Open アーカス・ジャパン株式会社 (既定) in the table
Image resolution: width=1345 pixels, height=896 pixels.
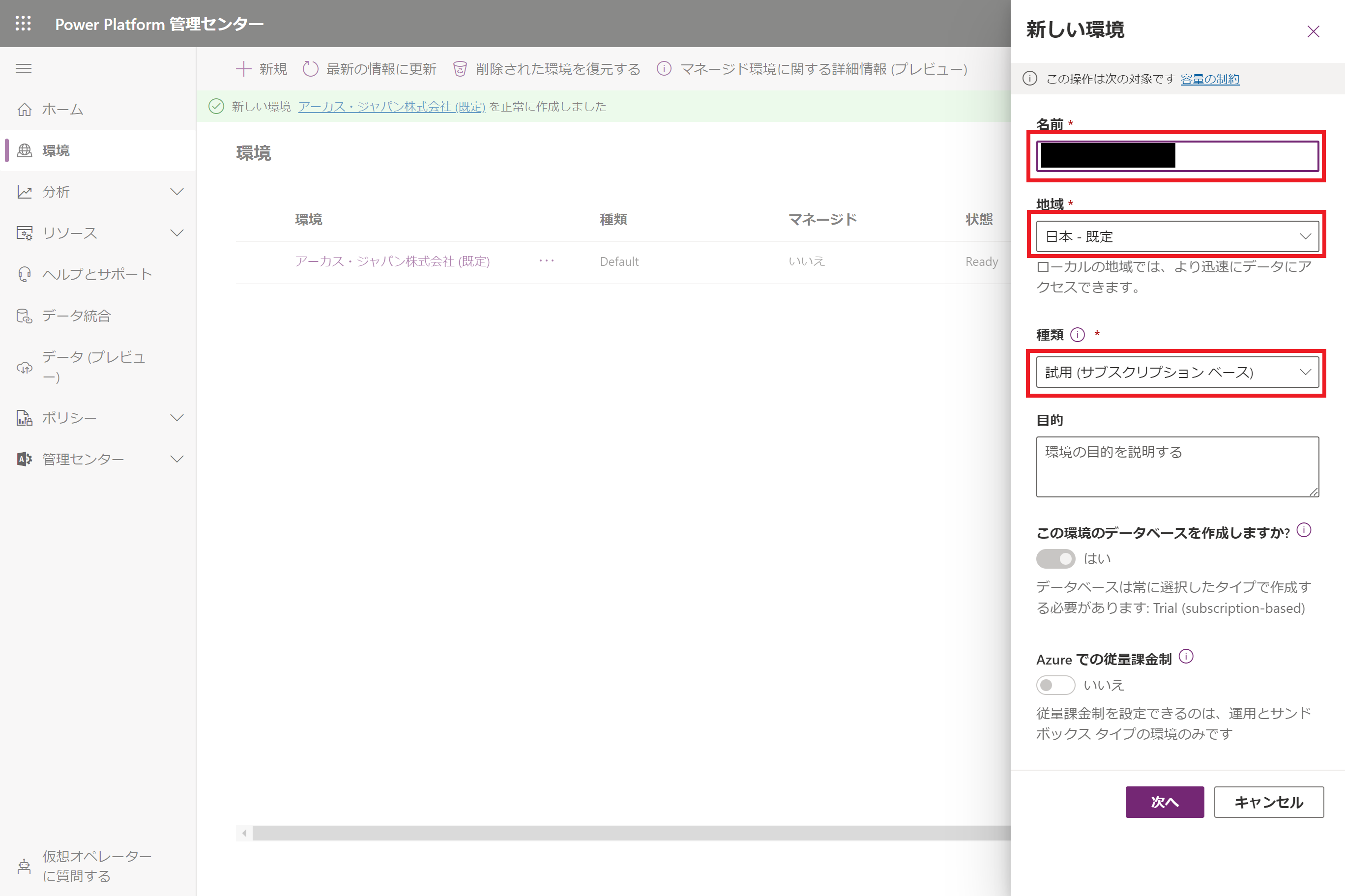pyautogui.click(x=392, y=261)
